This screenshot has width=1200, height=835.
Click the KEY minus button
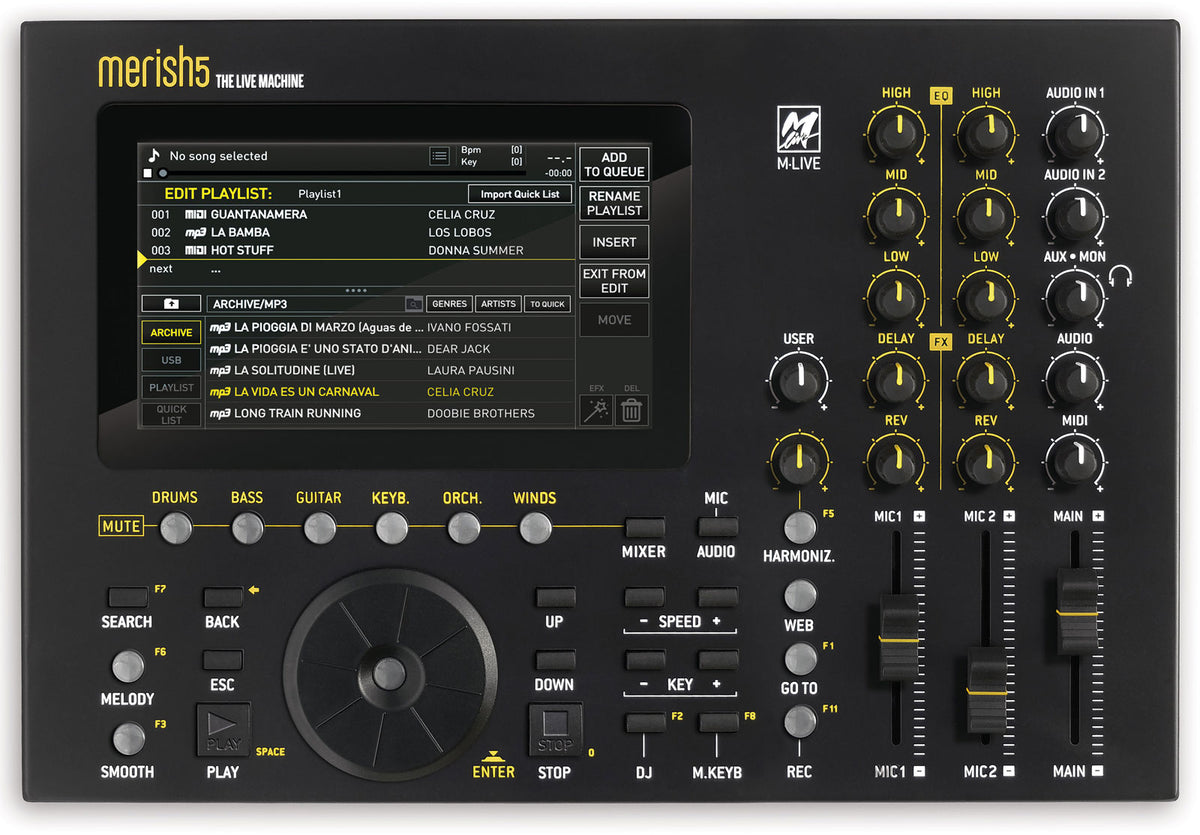pos(644,660)
